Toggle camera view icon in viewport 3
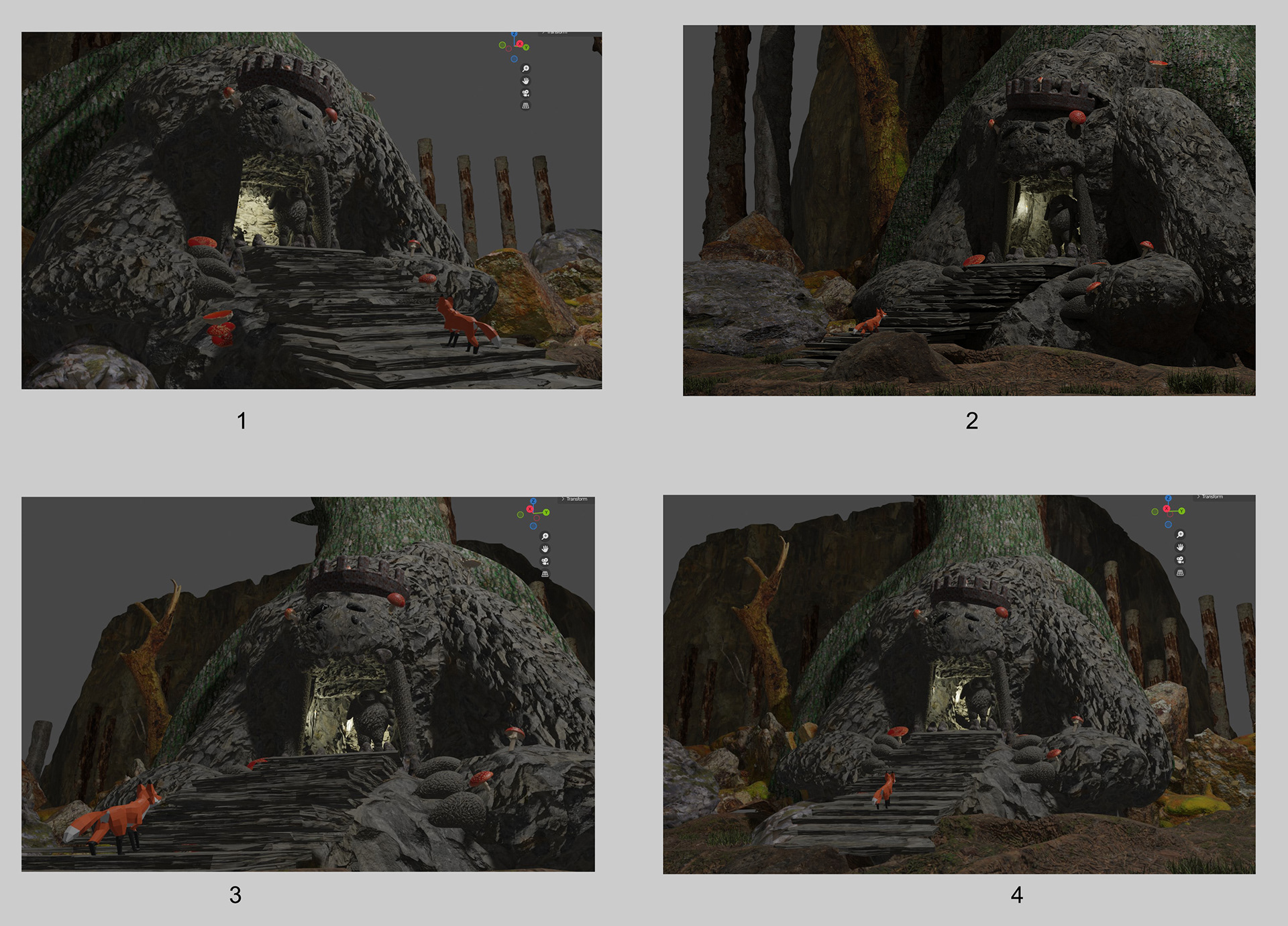The height and width of the screenshot is (926, 1288). pyautogui.click(x=545, y=561)
